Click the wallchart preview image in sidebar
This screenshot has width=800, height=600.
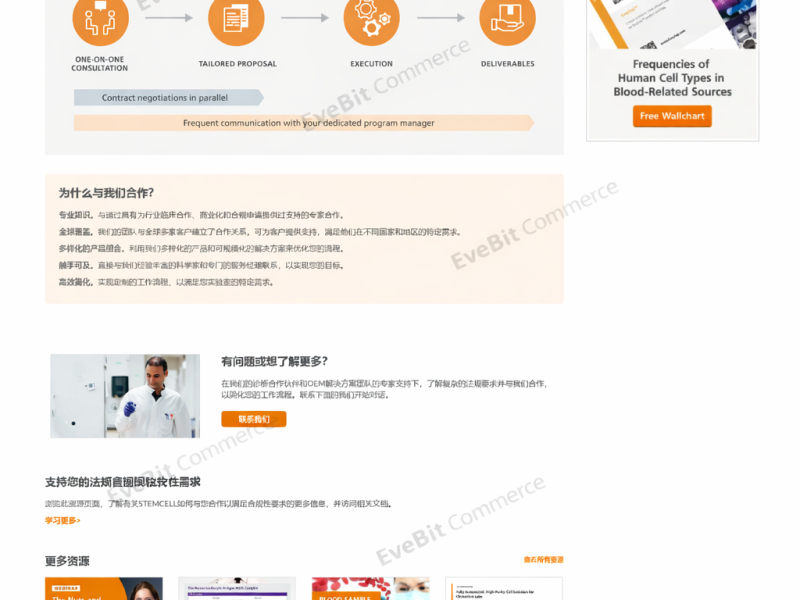click(672, 24)
